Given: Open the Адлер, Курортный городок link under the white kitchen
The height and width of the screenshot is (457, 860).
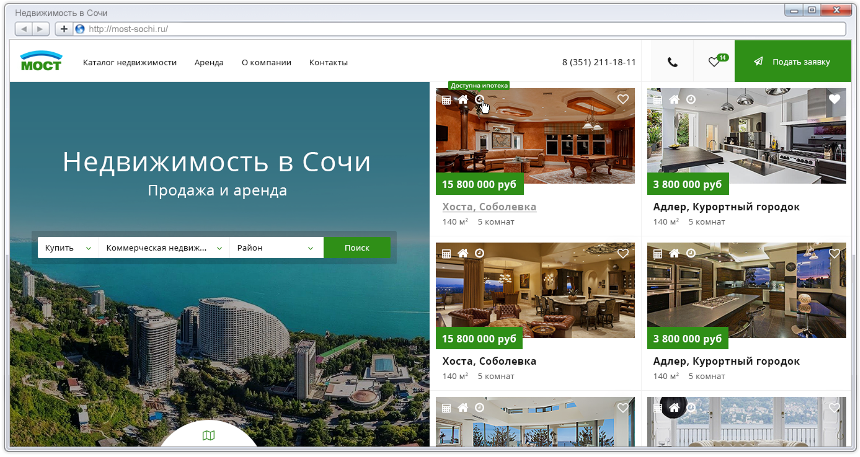Looking at the screenshot, I should (x=726, y=207).
